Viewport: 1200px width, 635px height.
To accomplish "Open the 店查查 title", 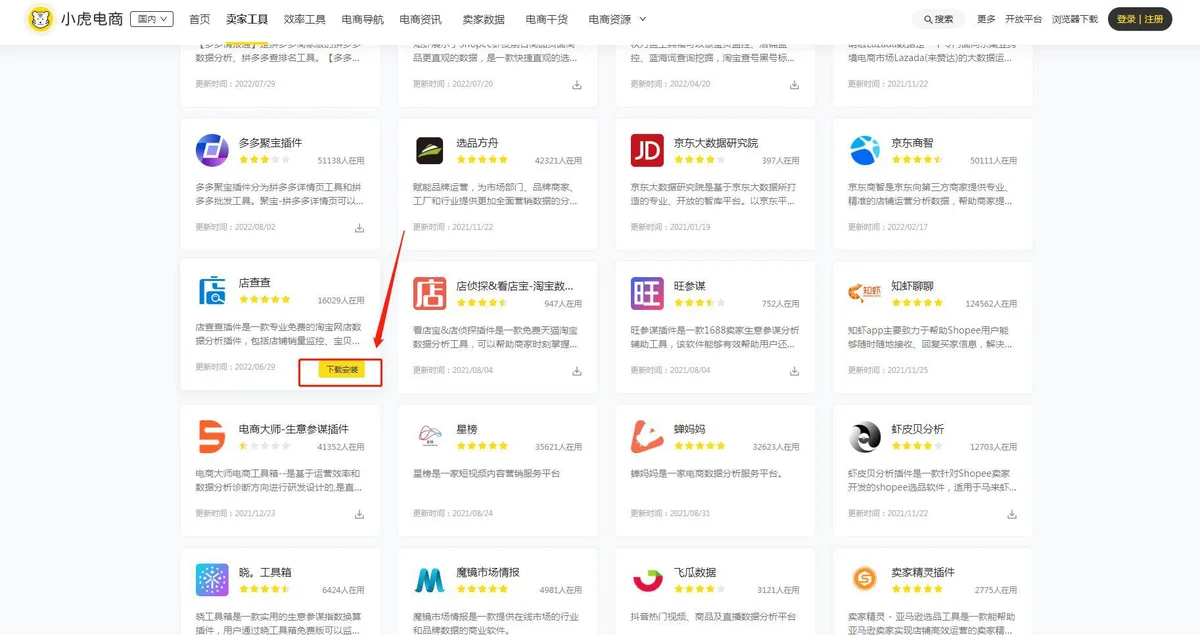I will 254,283.
